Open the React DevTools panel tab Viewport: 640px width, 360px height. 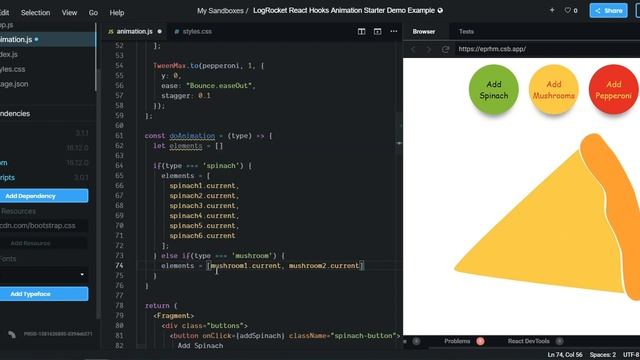pos(528,341)
